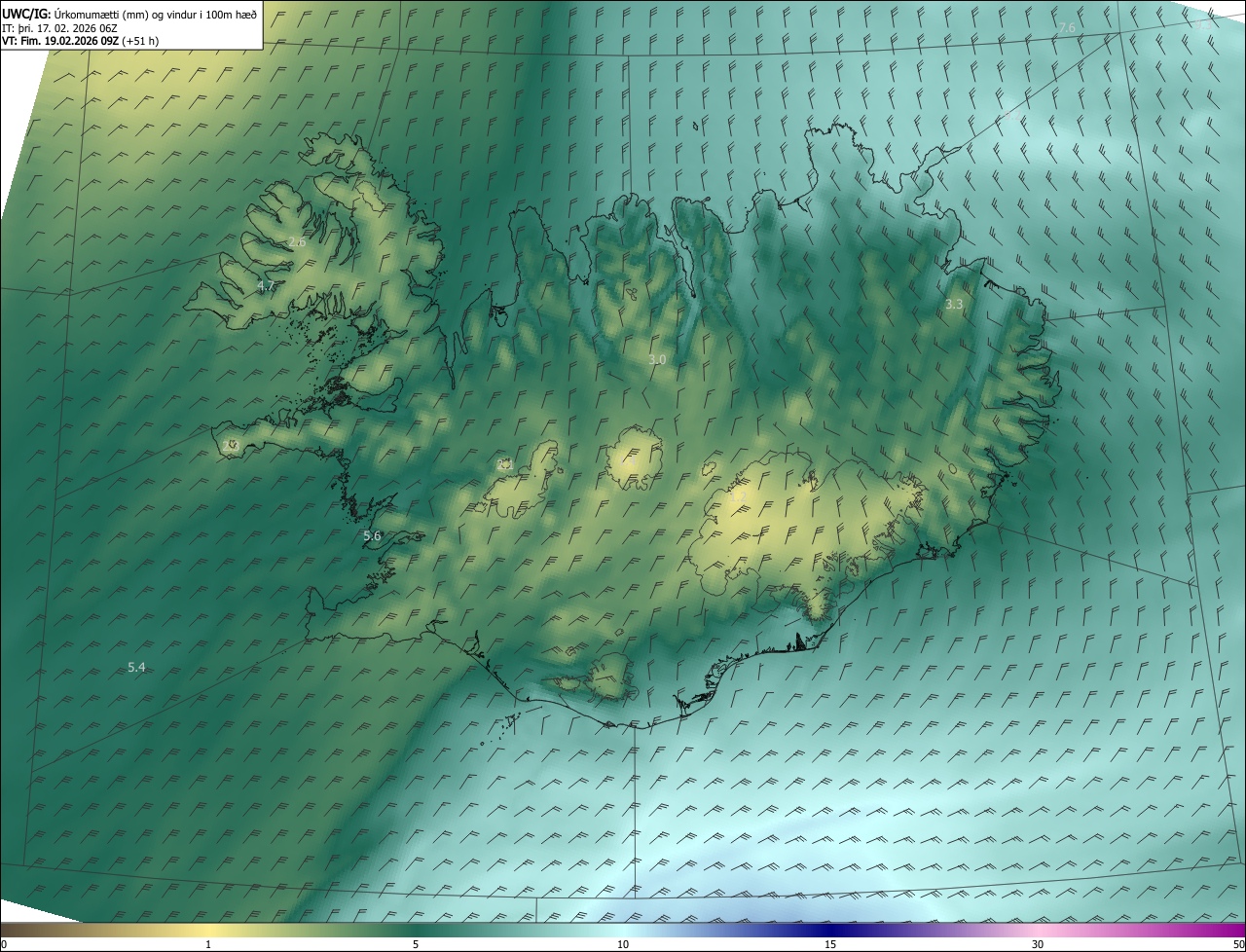Click the colour scale tick label '15'
Screen dimensions: 1246x952
pos(830,944)
